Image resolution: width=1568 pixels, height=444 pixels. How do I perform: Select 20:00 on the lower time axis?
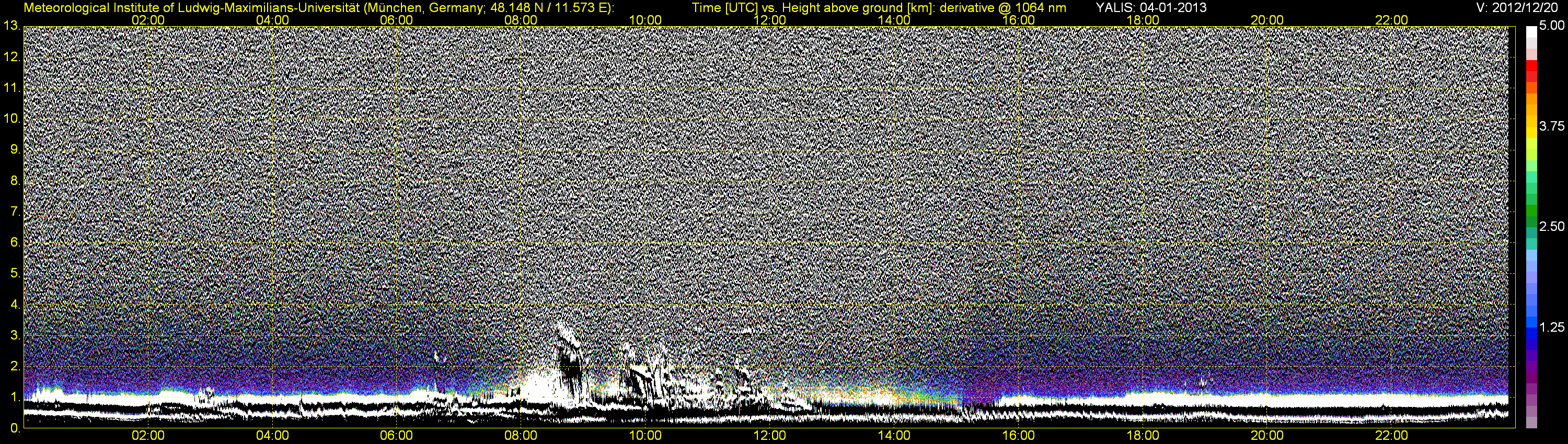tap(1267, 436)
